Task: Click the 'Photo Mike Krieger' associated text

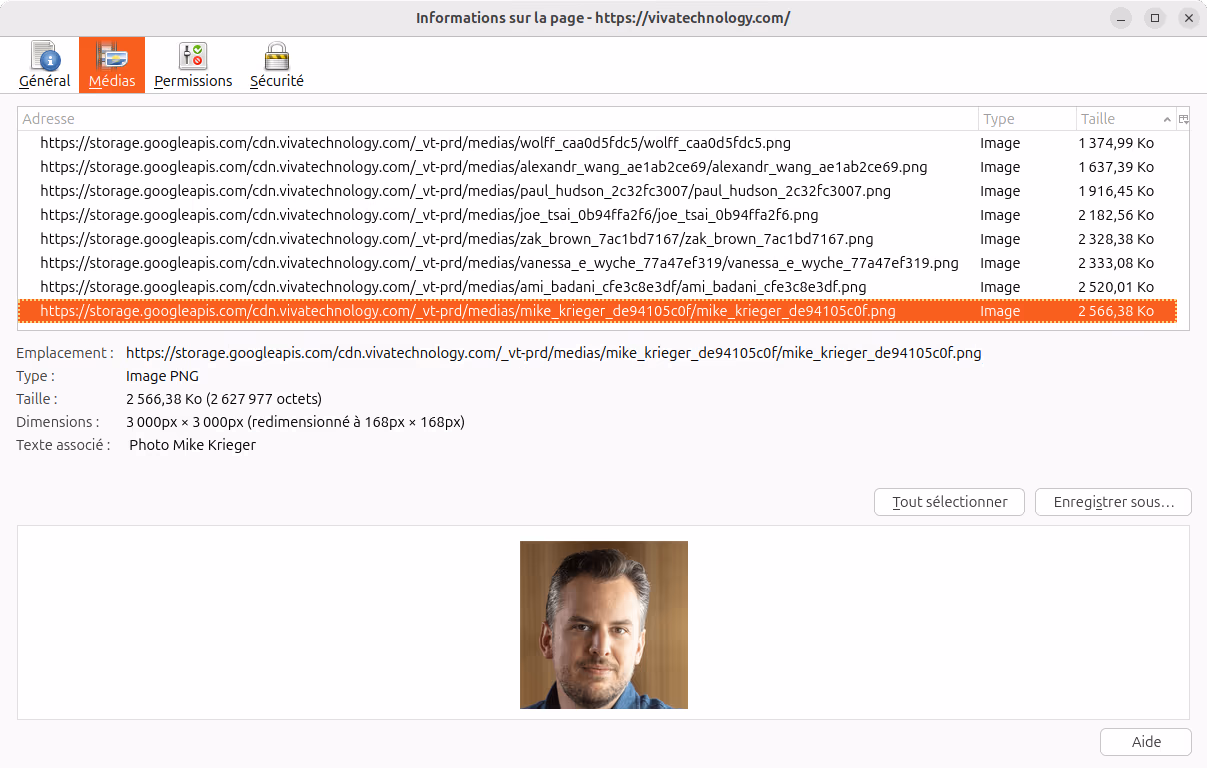Action: pos(192,445)
